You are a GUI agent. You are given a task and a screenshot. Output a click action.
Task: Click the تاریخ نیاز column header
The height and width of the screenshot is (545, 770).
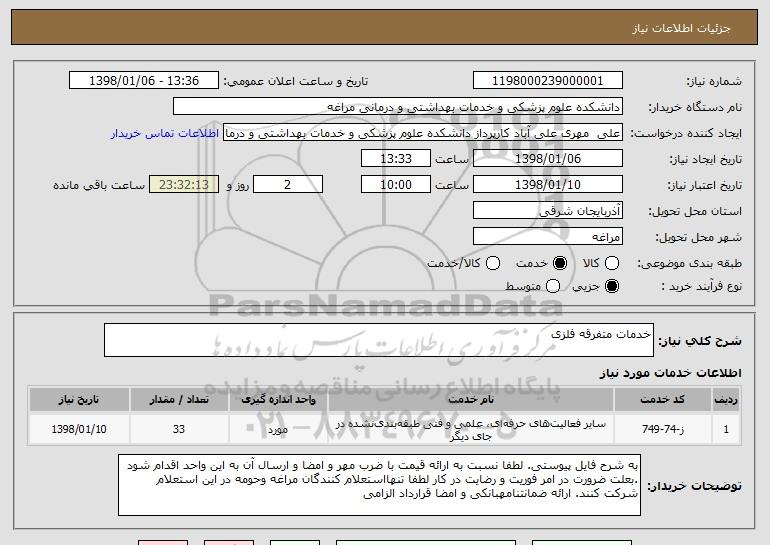tap(79, 400)
